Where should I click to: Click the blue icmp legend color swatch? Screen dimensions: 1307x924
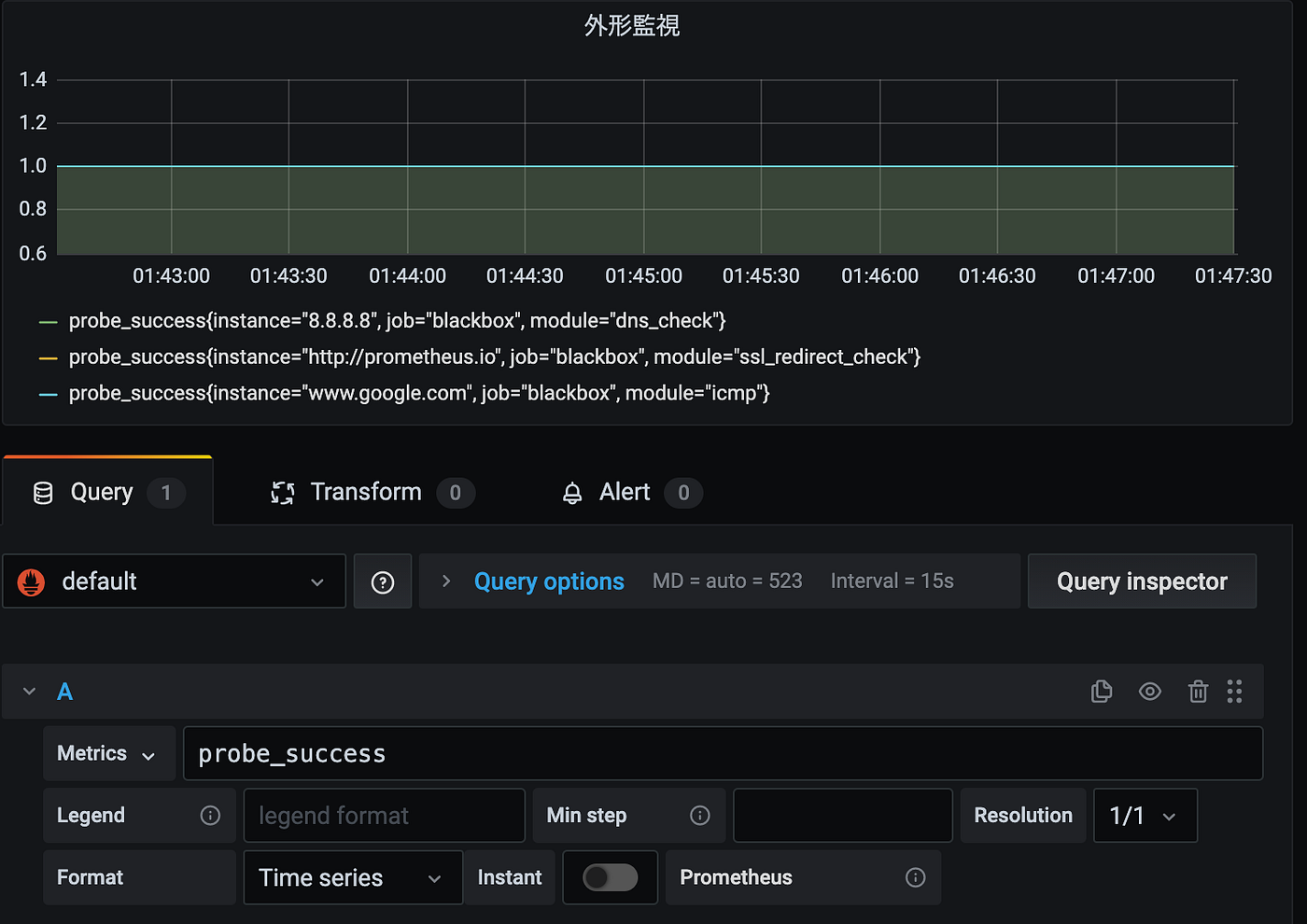click(49, 394)
